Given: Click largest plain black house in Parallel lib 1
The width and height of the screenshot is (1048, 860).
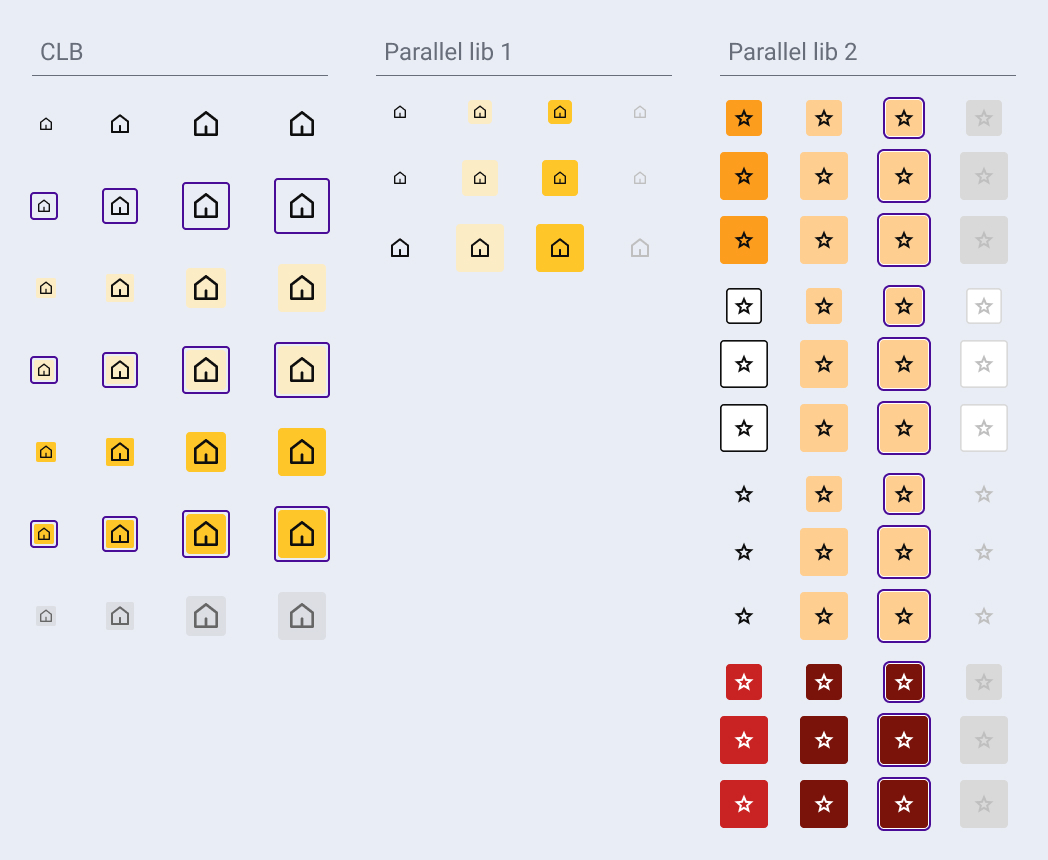Looking at the screenshot, I should (x=400, y=248).
